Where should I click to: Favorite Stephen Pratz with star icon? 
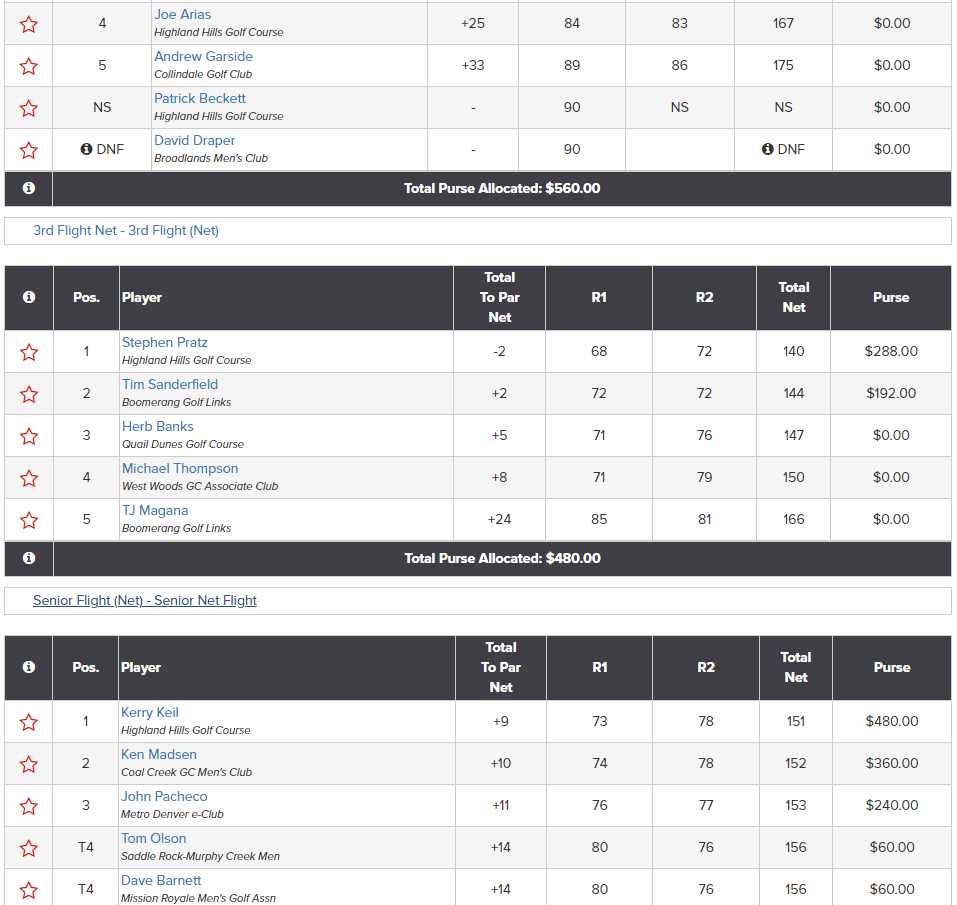coord(29,352)
